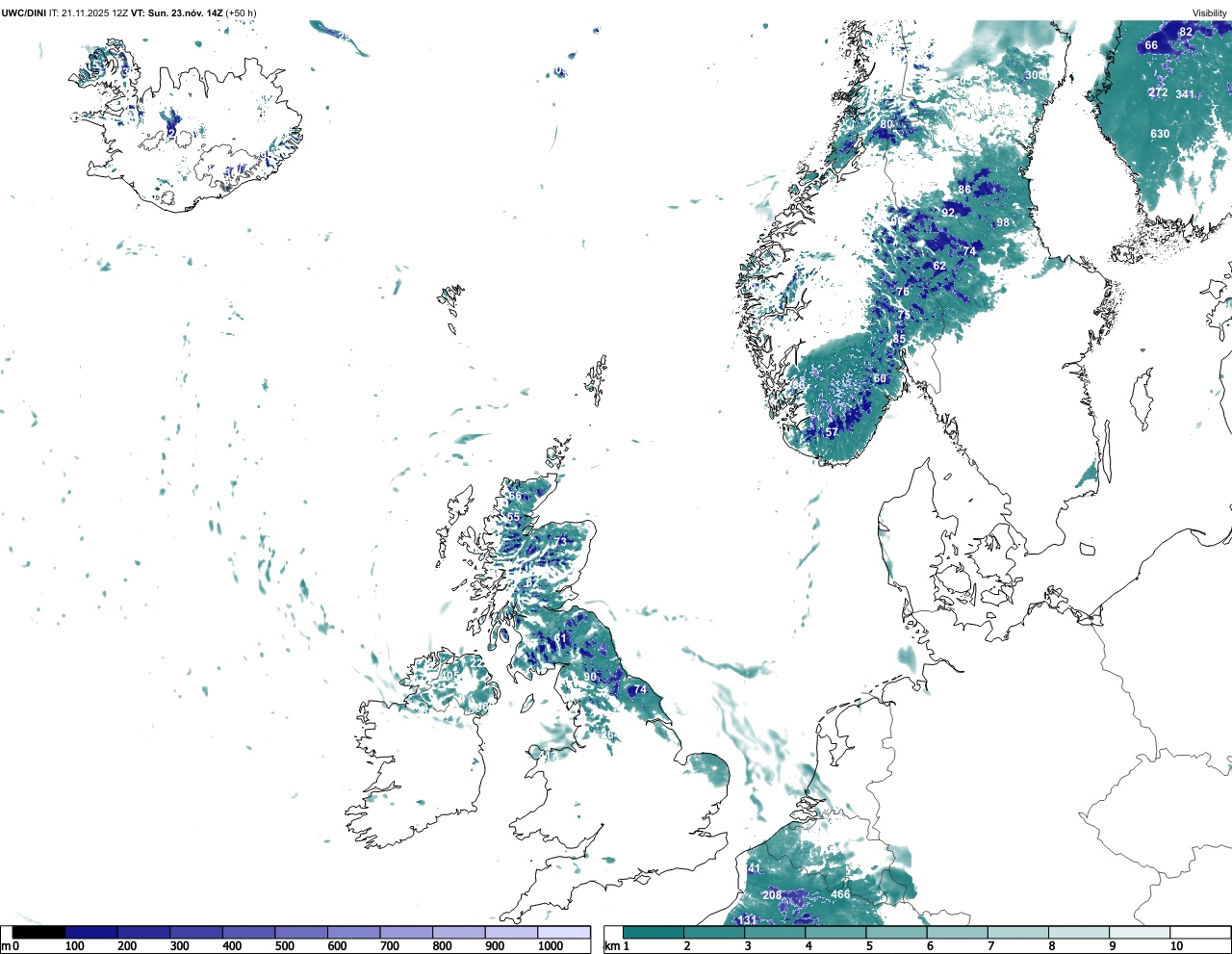This screenshot has height=954, width=1232.
Task: Click the m unit label on legend
Action: point(5,946)
